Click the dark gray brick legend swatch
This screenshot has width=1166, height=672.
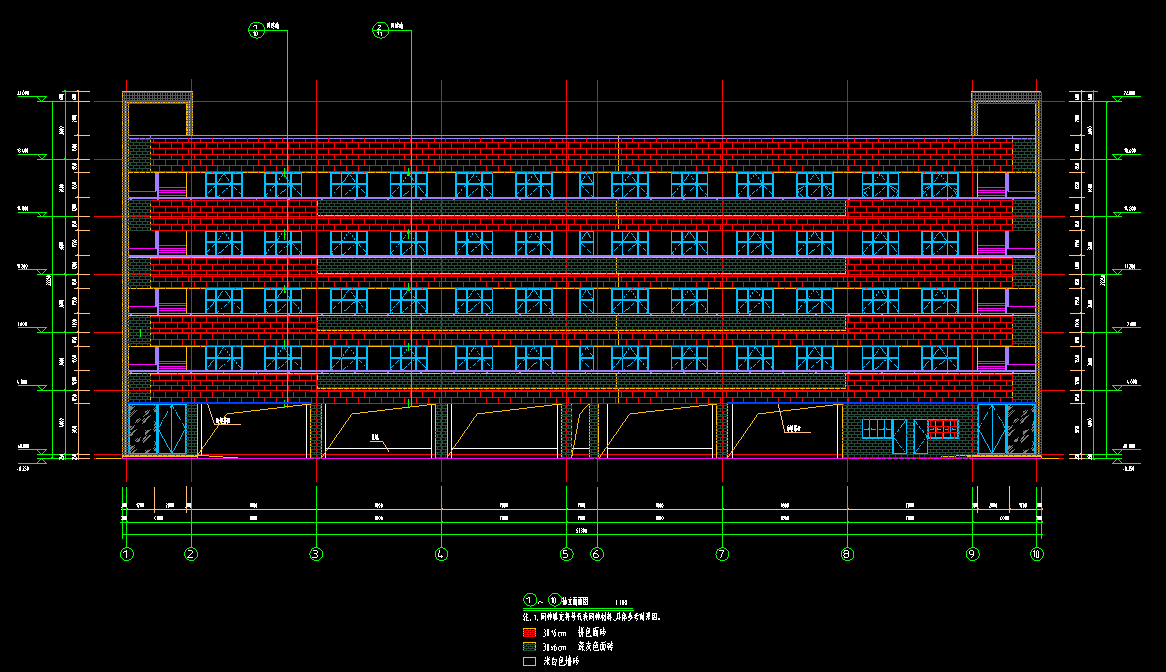(x=529, y=647)
